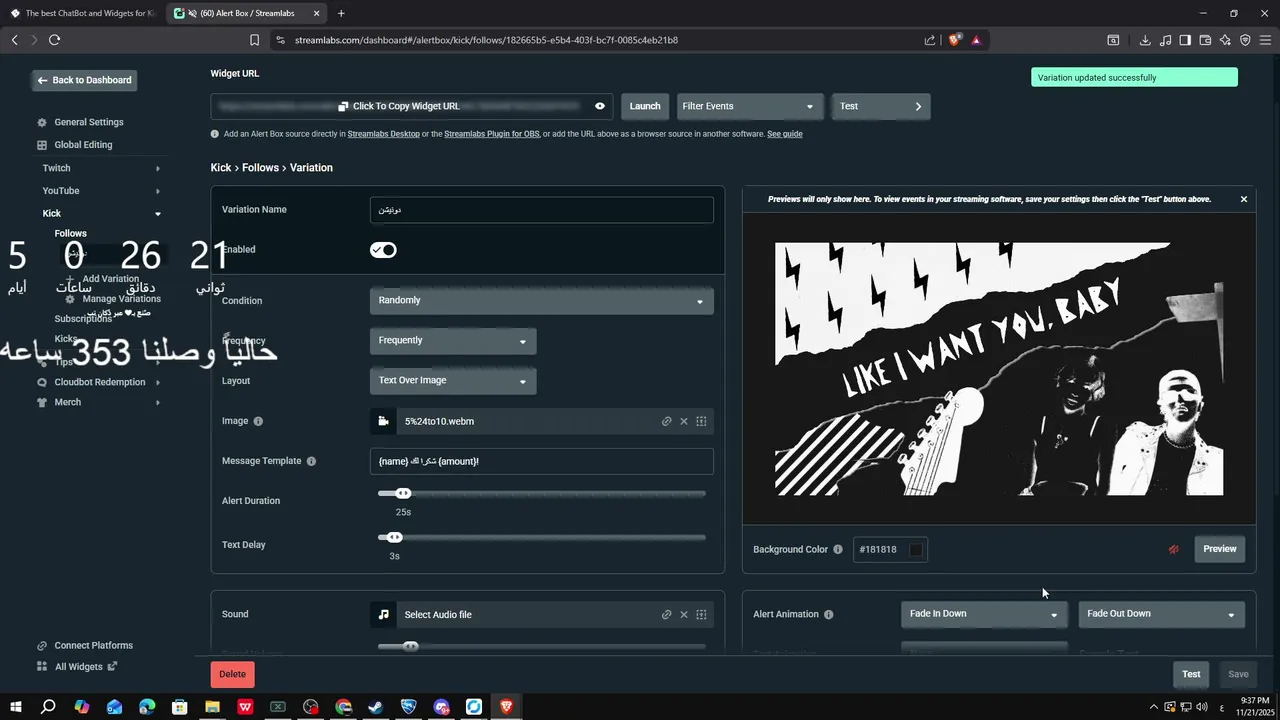Remove the image file using its X icon
Image resolution: width=1280 pixels, height=720 pixels.
click(x=684, y=421)
